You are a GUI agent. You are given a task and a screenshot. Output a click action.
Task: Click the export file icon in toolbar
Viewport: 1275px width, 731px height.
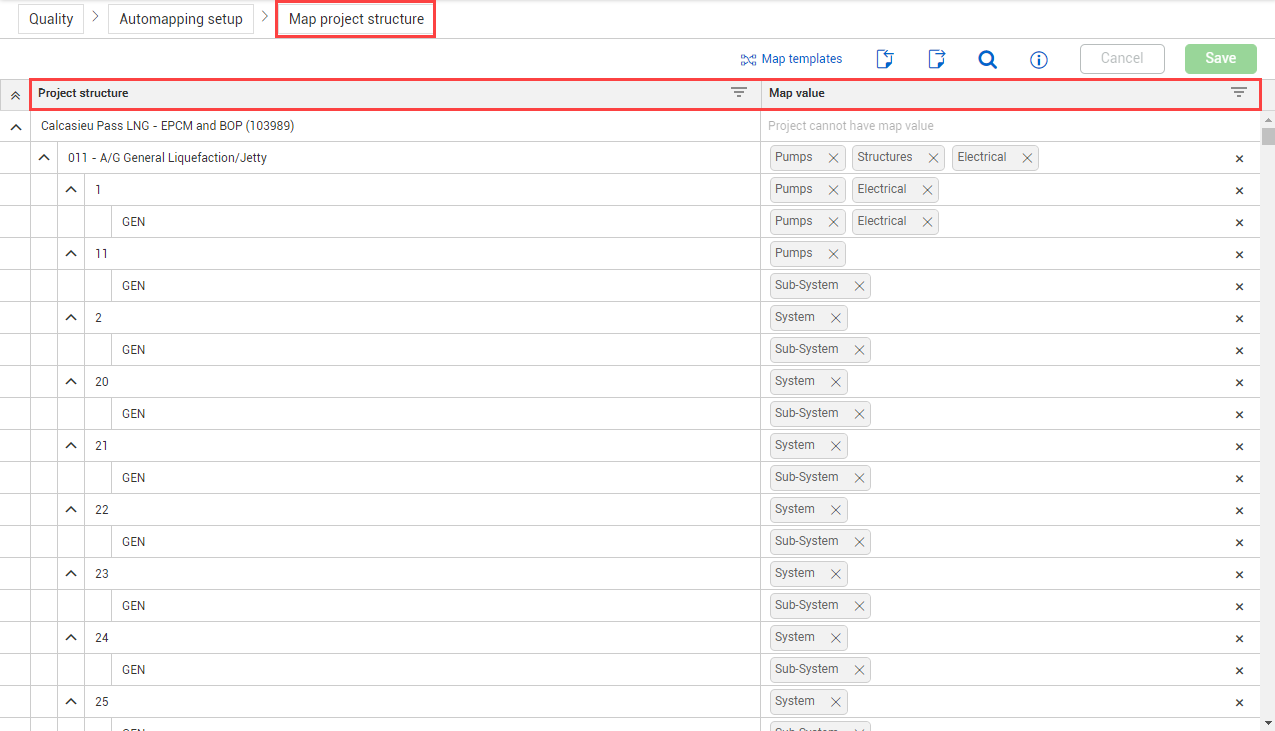[x=936, y=59]
